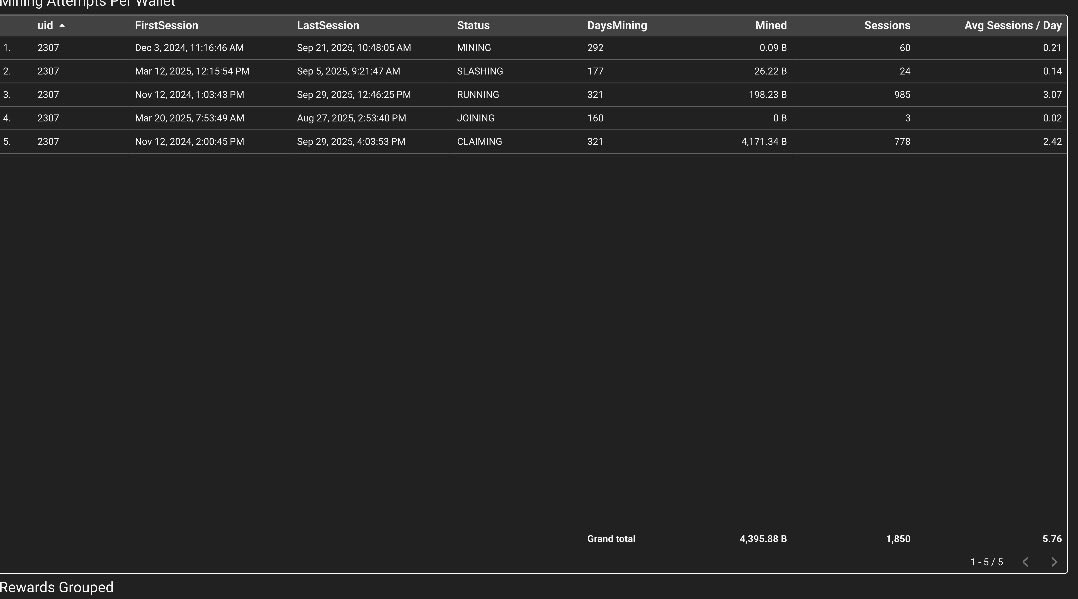Click sessions value 985
1078x599 pixels.
(x=902, y=95)
